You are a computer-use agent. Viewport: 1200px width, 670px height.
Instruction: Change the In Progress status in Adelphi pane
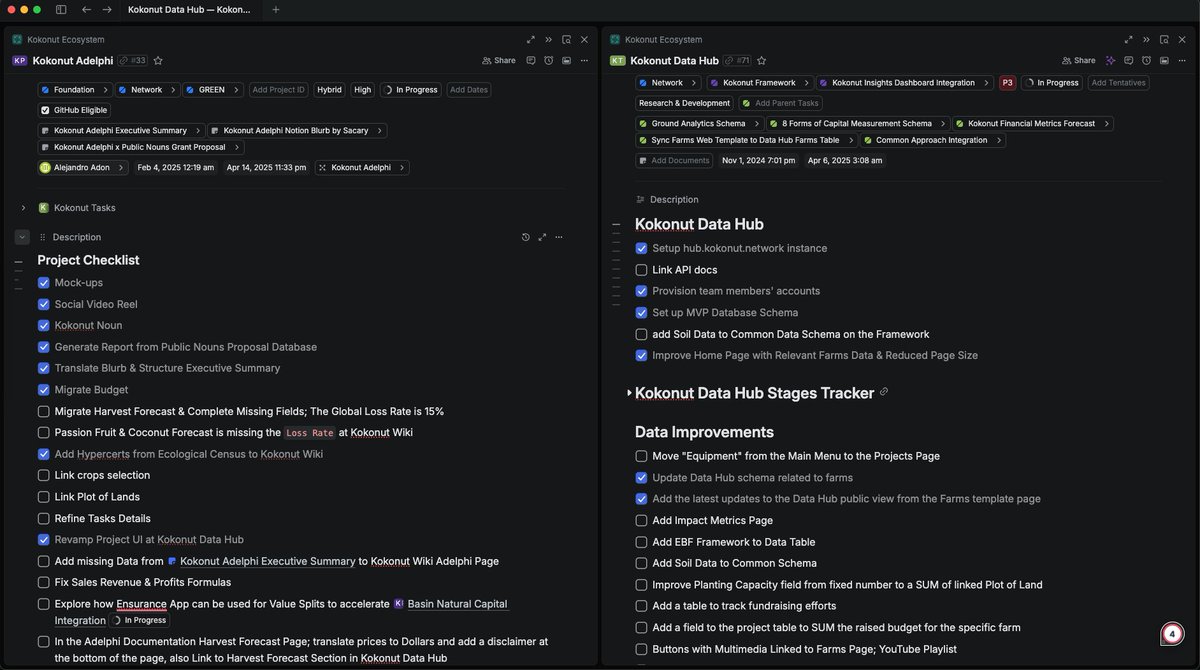[410, 90]
